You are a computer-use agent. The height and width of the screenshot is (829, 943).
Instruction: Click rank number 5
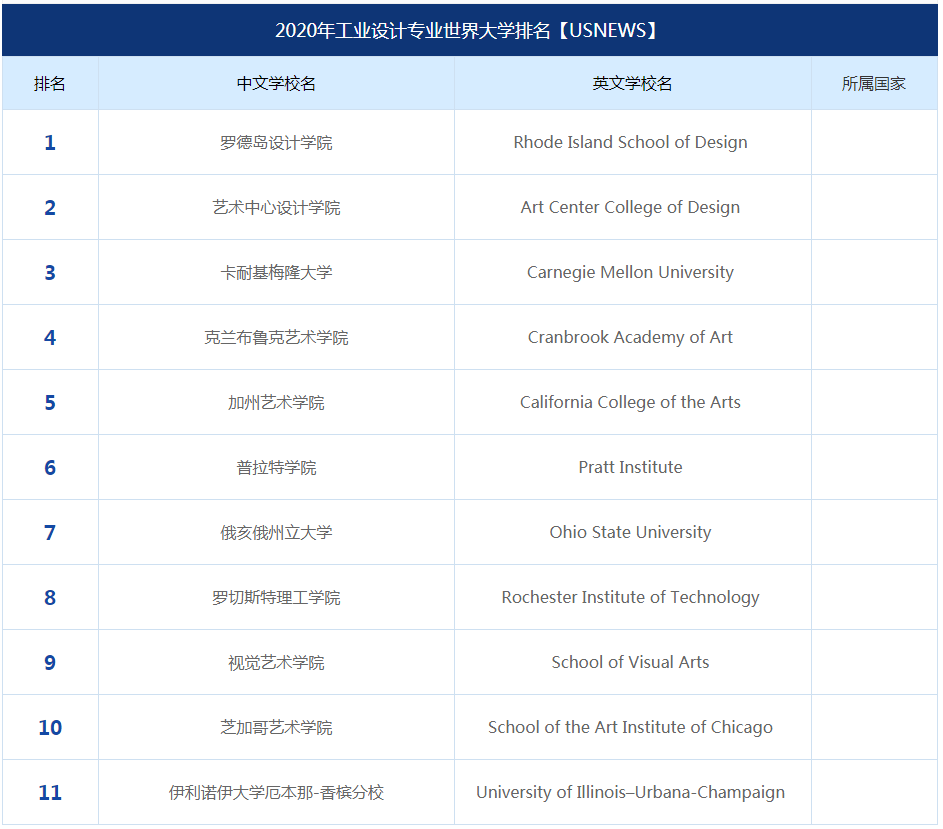[x=50, y=402]
